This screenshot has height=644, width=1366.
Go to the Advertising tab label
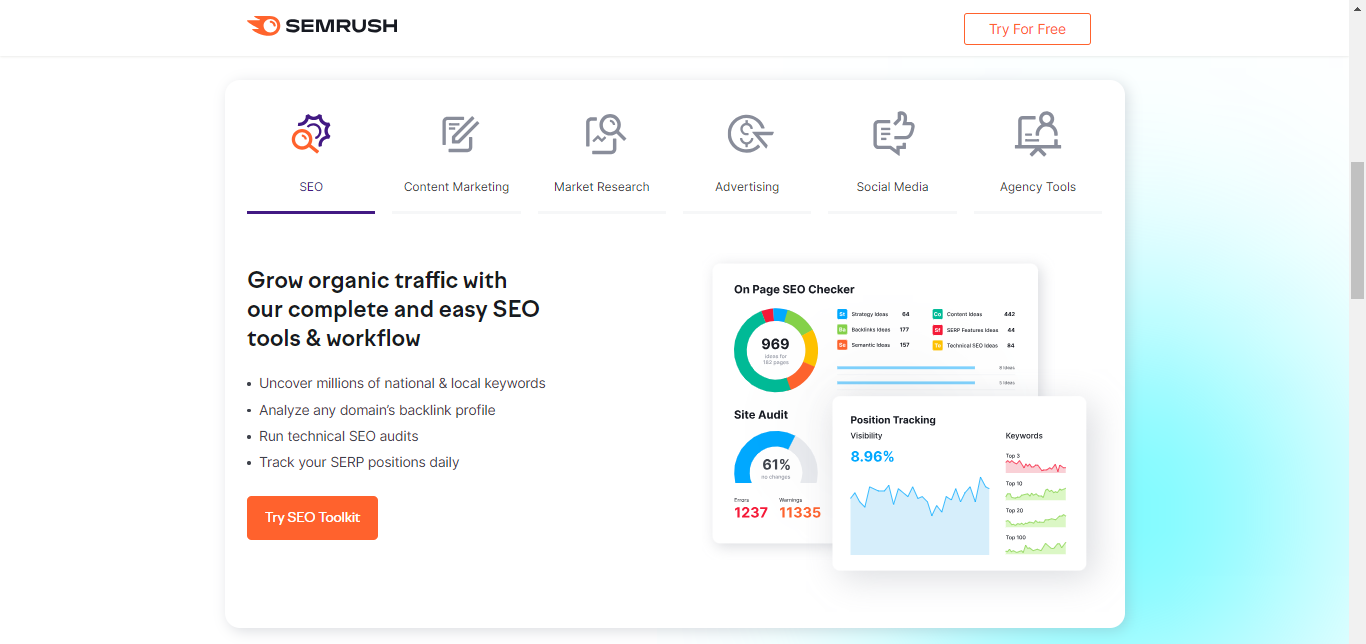tap(747, 187)
